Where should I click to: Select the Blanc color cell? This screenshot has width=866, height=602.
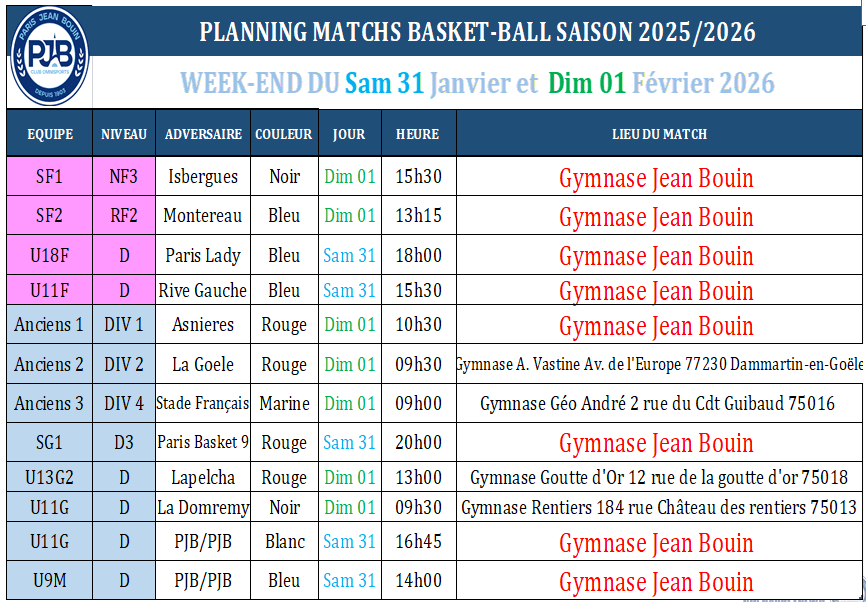(x=284, y=542)
